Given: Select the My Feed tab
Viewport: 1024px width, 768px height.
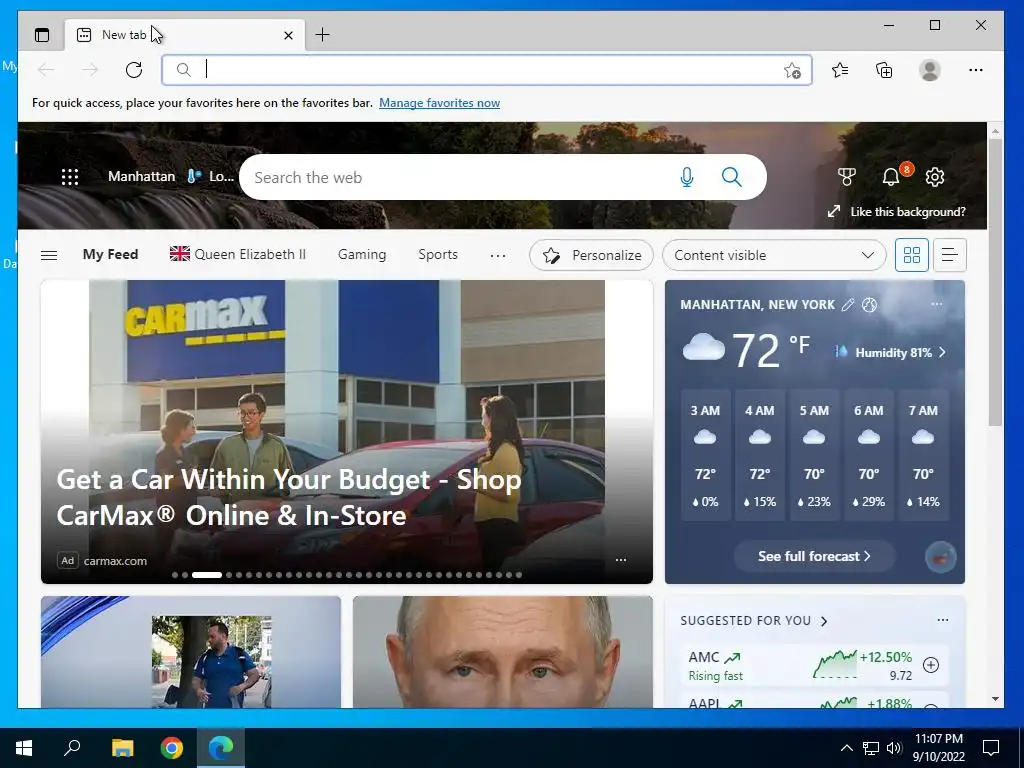Looking at the screenshot, I should coord(110,255).
